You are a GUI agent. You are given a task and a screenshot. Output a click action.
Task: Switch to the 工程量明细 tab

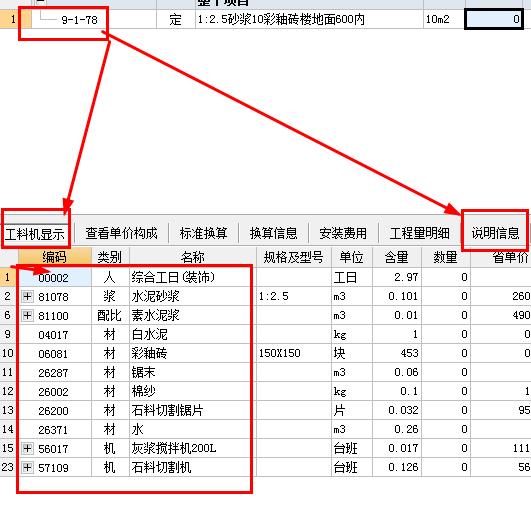pos(419,233)
